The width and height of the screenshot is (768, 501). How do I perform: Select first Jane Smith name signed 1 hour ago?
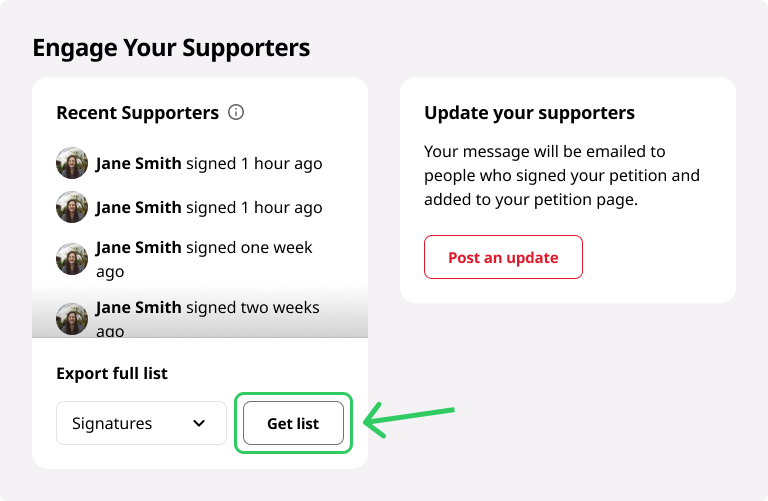[139, 163]
